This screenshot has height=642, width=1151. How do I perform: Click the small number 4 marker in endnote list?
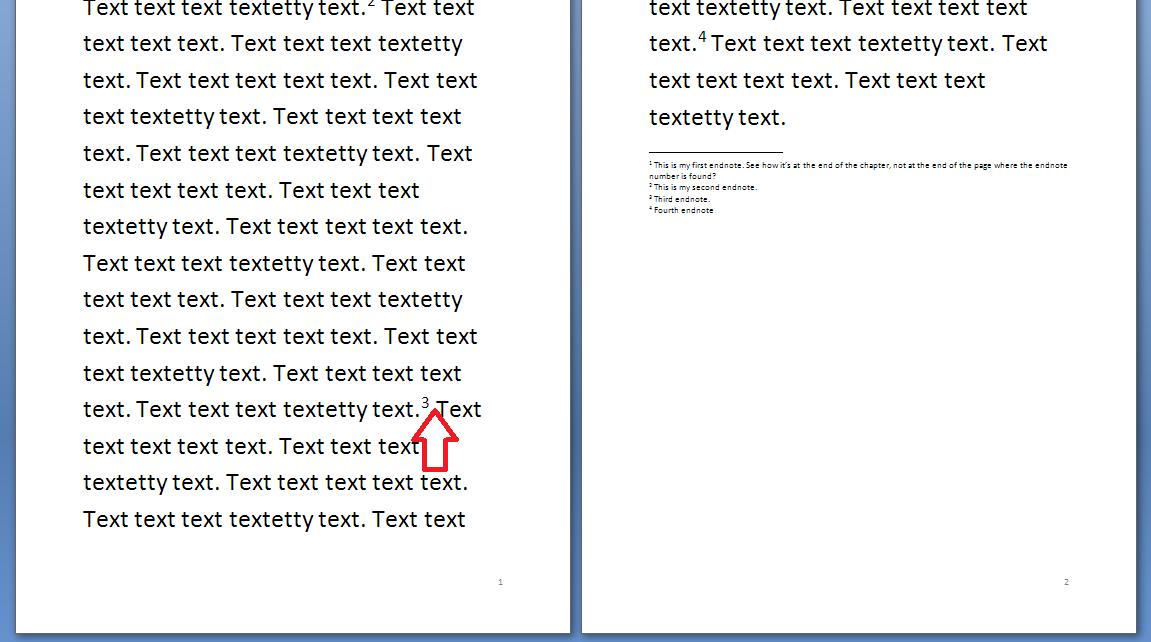pos(651,209)
